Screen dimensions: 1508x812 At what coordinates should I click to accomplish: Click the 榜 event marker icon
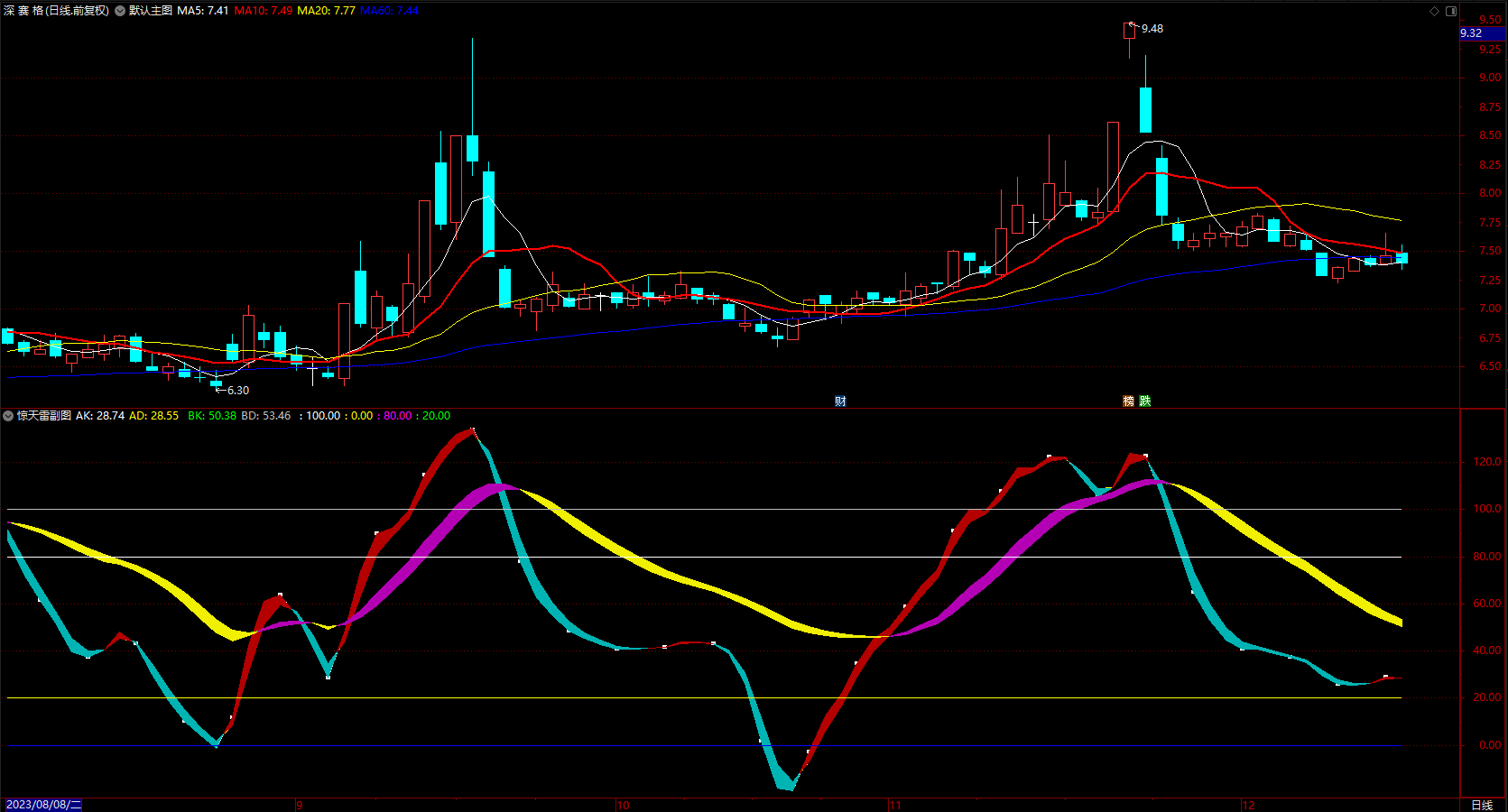(x=1128, y=401)
